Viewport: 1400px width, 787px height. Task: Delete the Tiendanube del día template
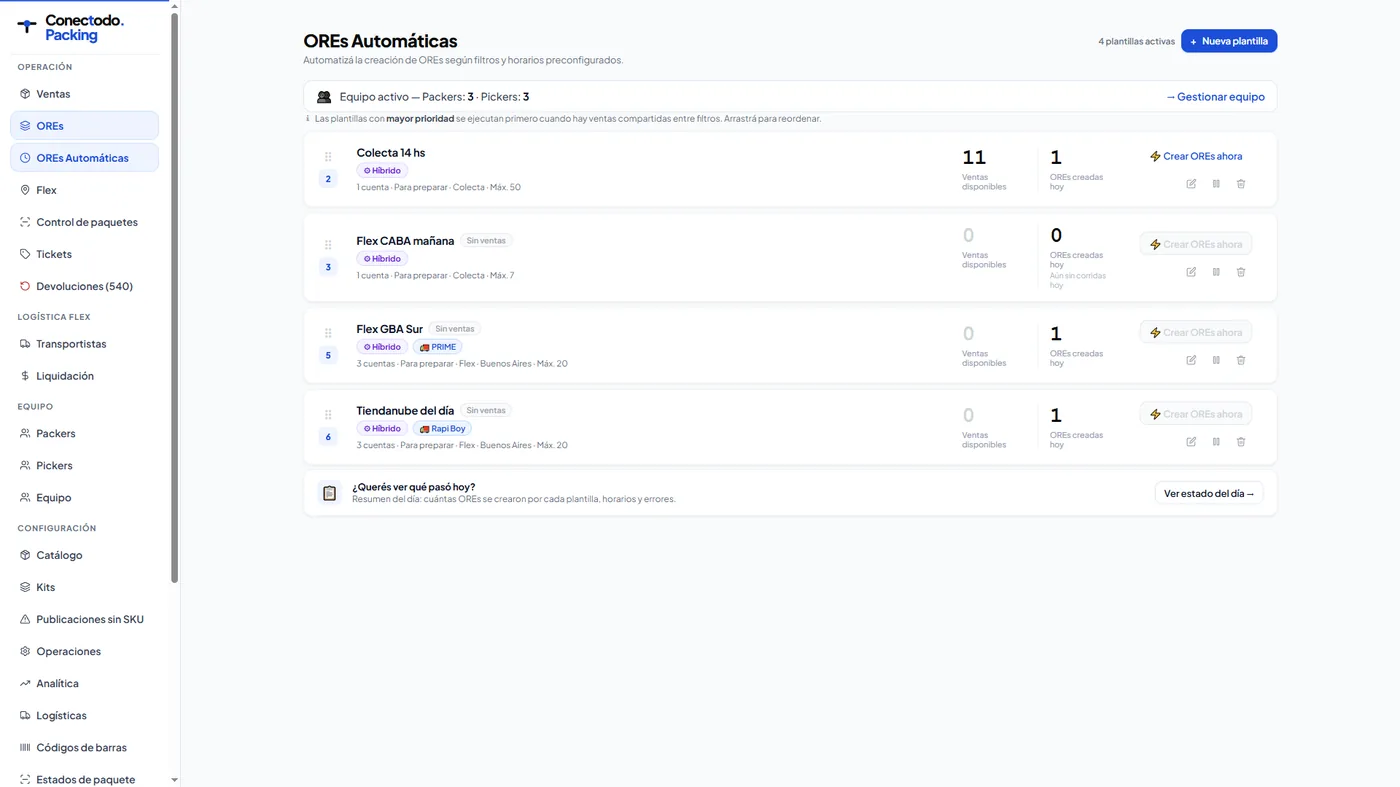pyautogui.click(x=1241, y=442)
